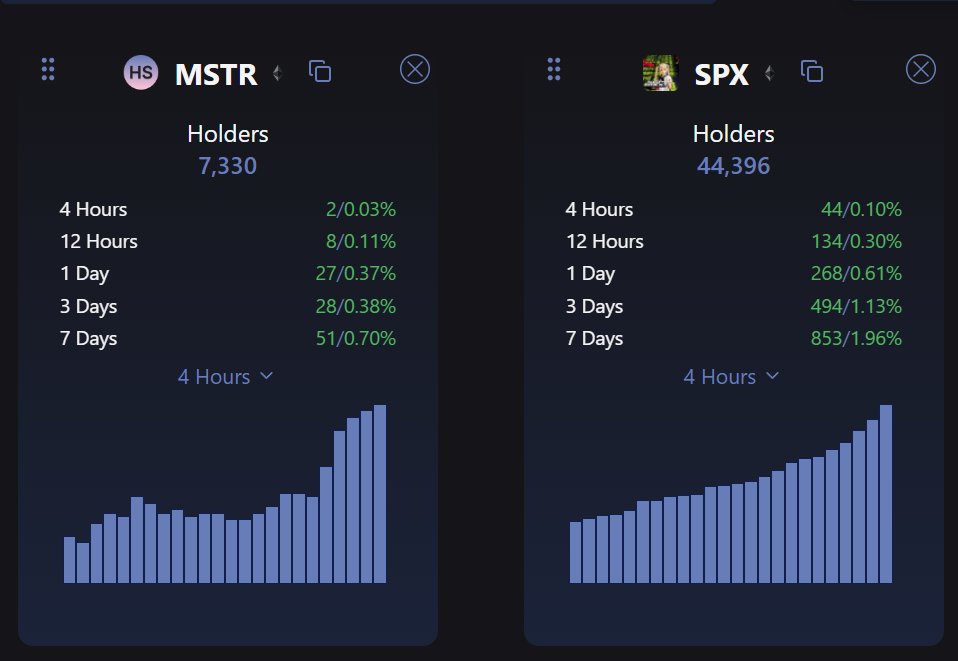Click the 1 Day label on SPX card
Viewport: 958px width, 661px height.
point(590,273)
